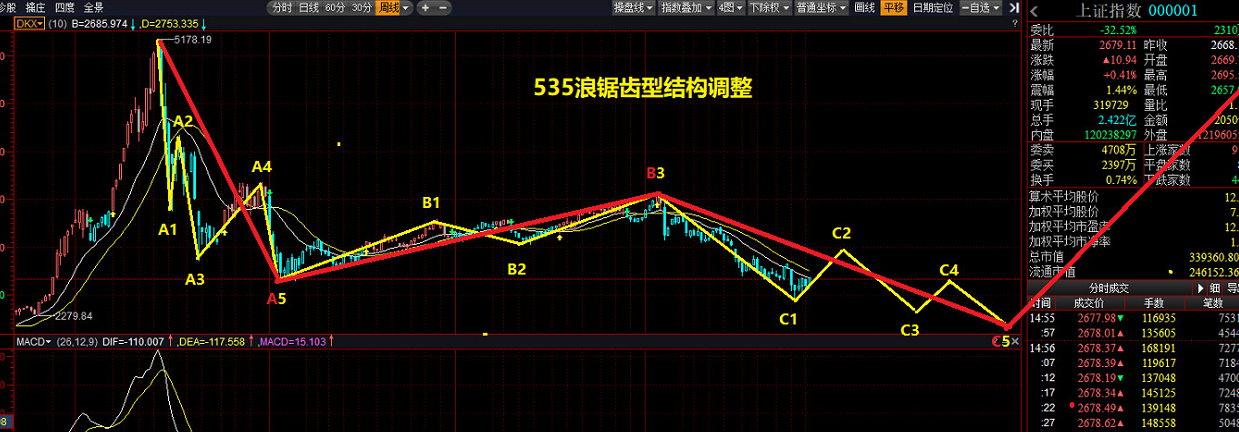
Task: Click the 手数 column header
Action: coord(1154,303)
